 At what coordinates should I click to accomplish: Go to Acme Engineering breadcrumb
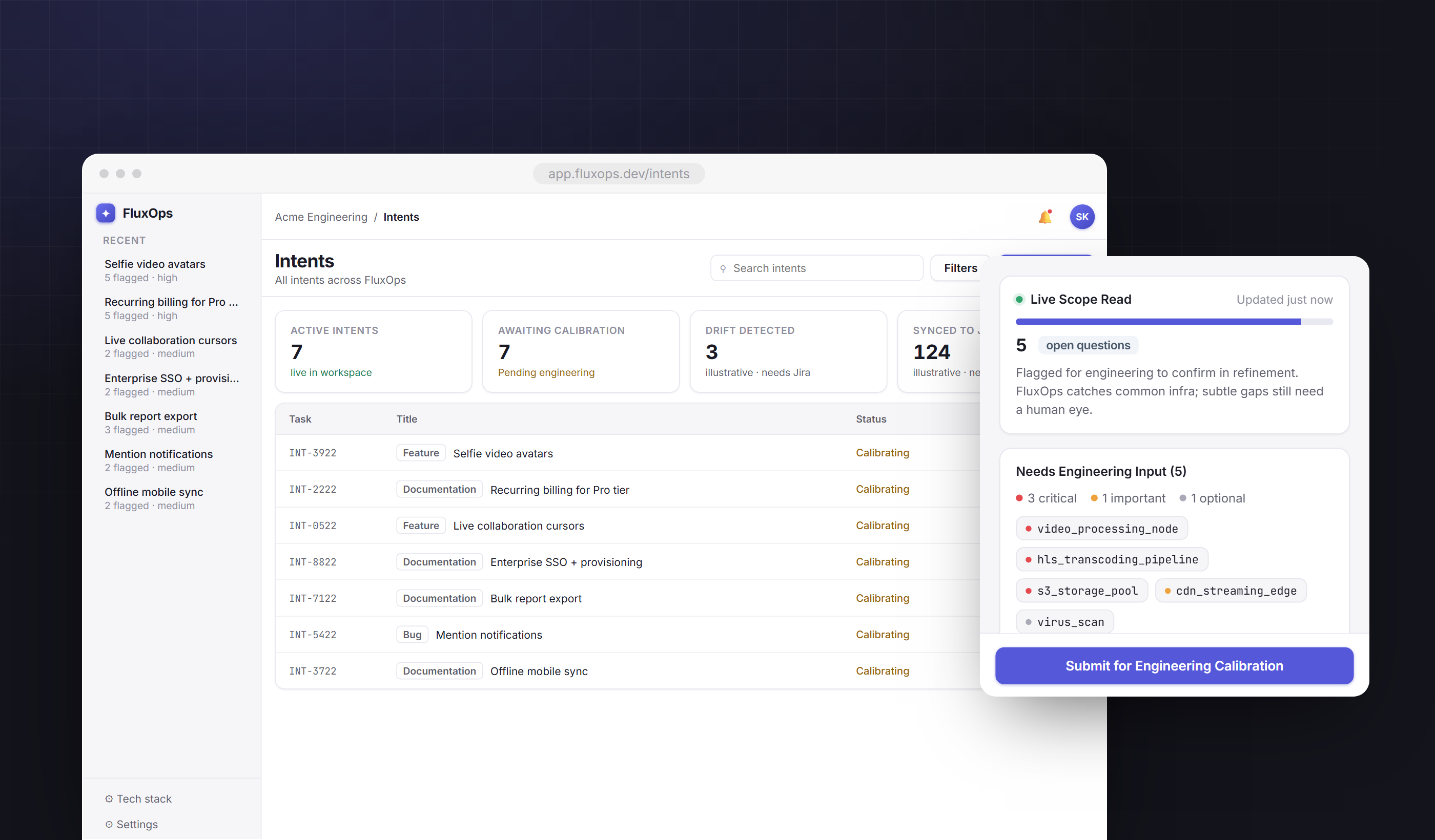point(321,217)
